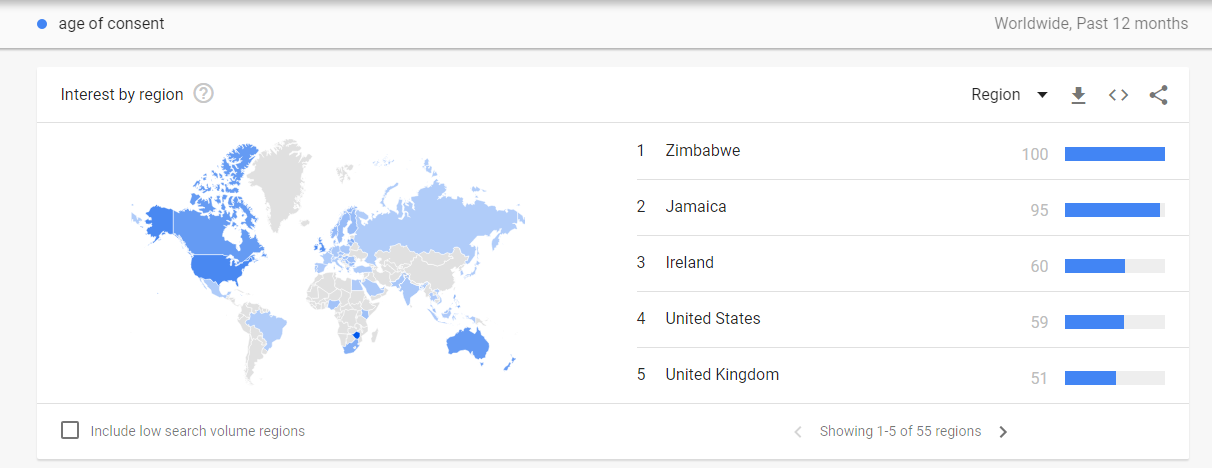
Task: Click the blue dot next to search term
Action: (x=42, y=24)
